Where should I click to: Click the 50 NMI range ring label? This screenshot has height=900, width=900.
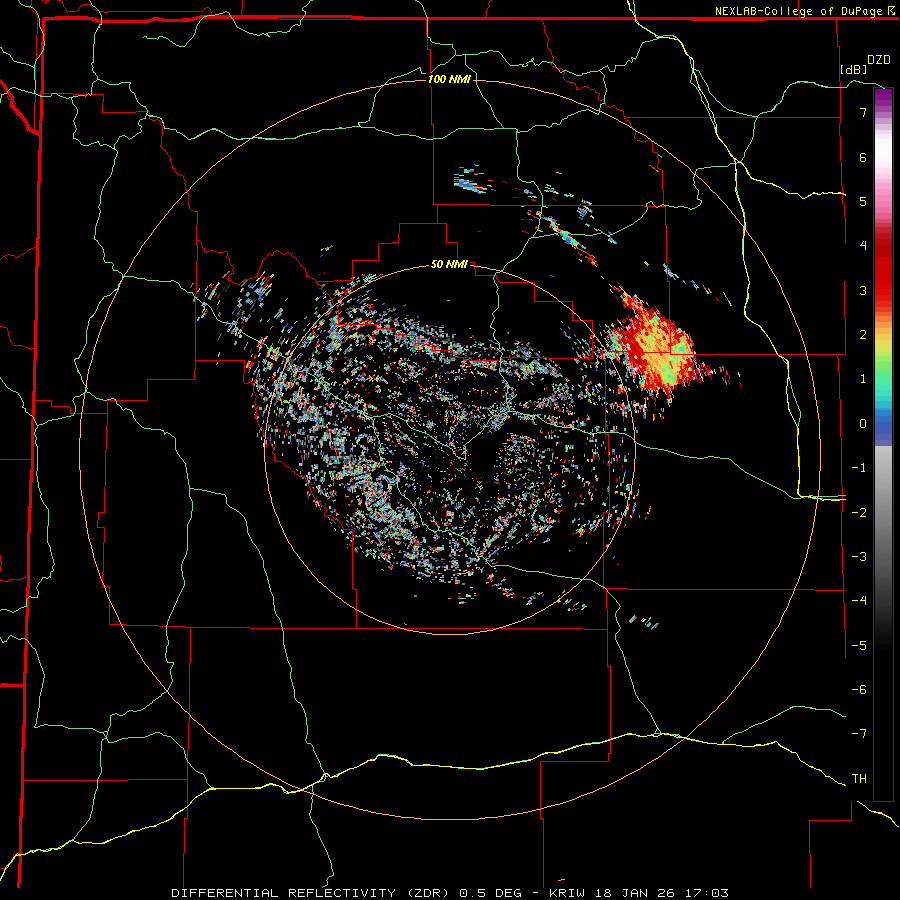449,265
